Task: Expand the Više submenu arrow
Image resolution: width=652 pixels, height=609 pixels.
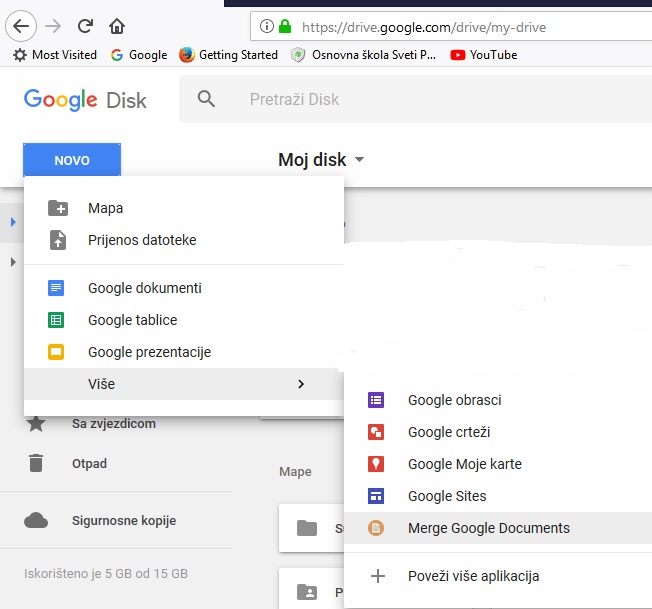Action: click(x=301, y=384)
